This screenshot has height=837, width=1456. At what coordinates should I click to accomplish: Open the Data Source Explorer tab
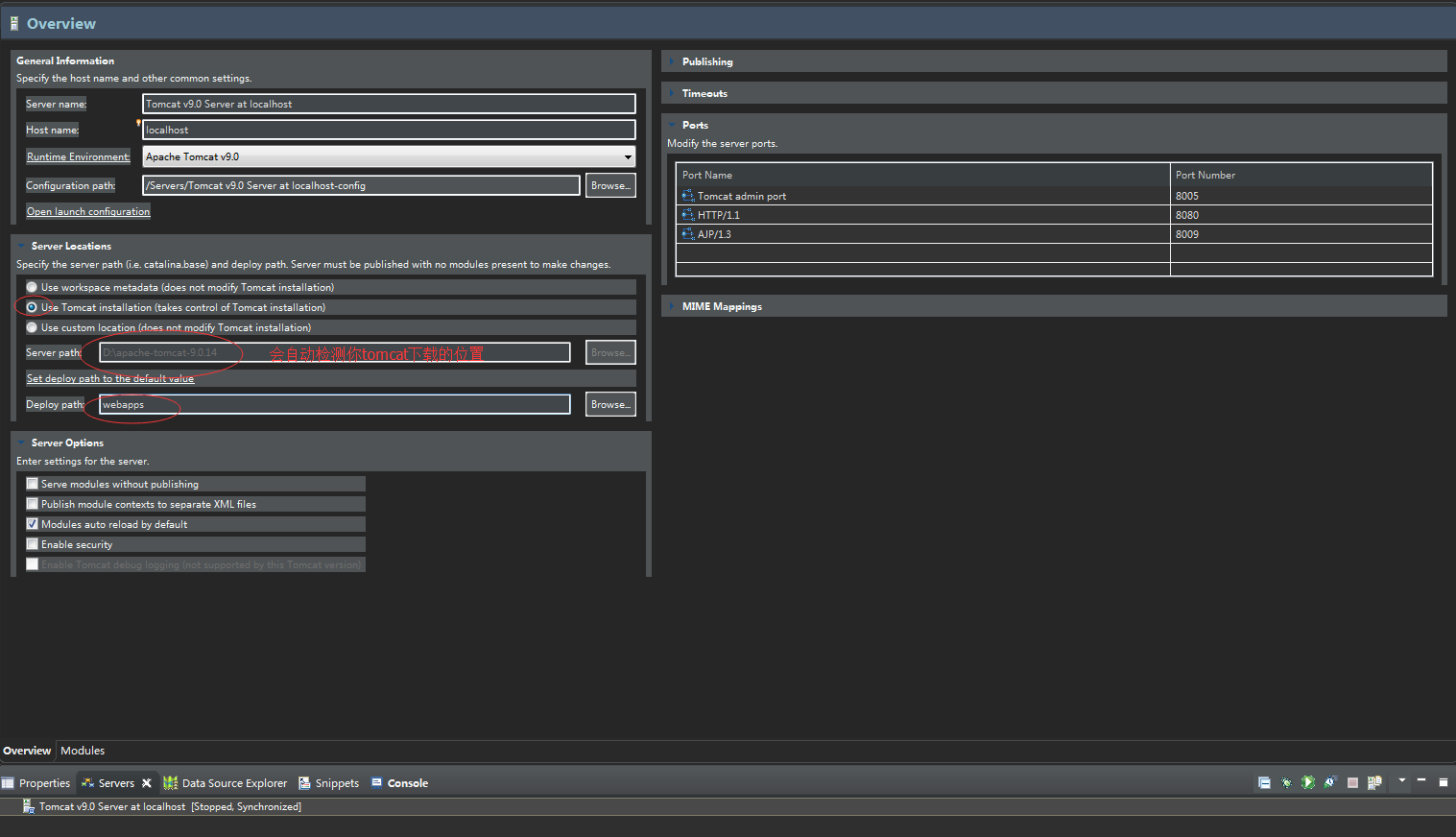click(x=226, y=783)
